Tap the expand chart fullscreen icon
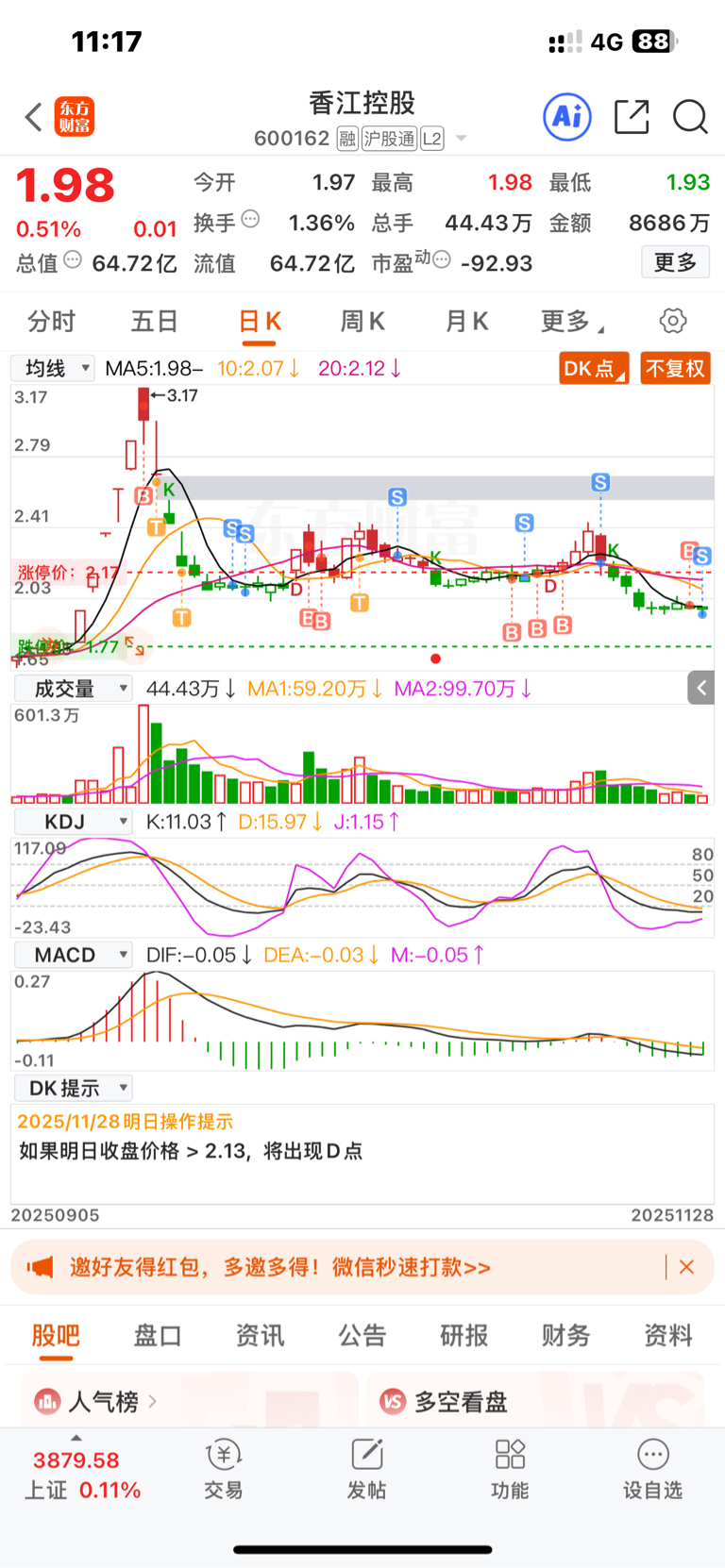725x1568 pixels. 135,646
